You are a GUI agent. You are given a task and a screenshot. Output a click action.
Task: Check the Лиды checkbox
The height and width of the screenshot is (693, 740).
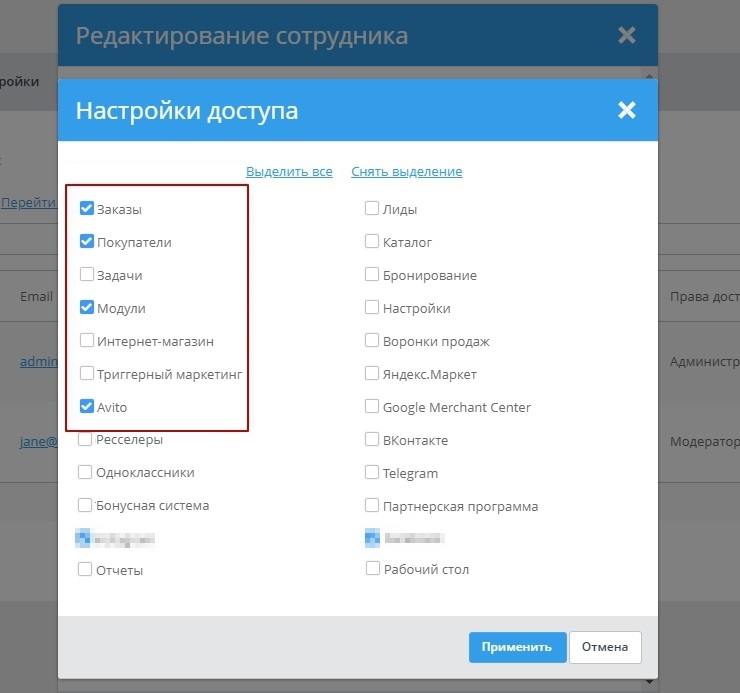(372, 209)
